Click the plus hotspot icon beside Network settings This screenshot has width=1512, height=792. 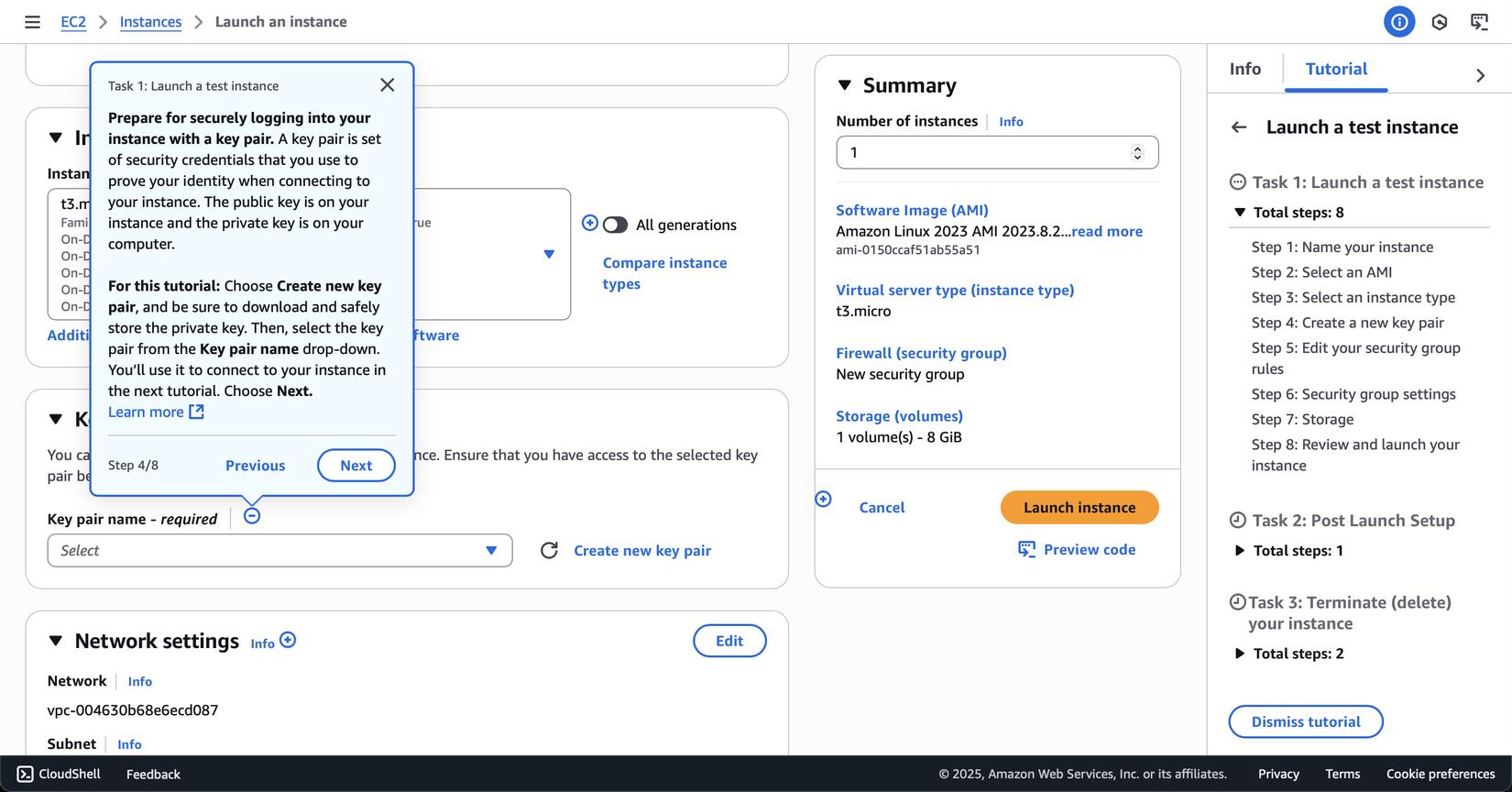(288, 640)
